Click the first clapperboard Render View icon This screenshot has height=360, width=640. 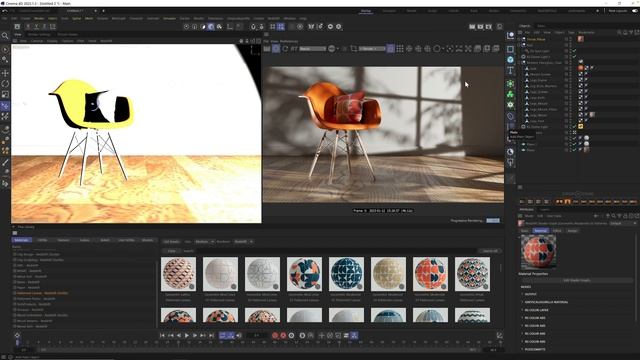[x=472, y=27]
